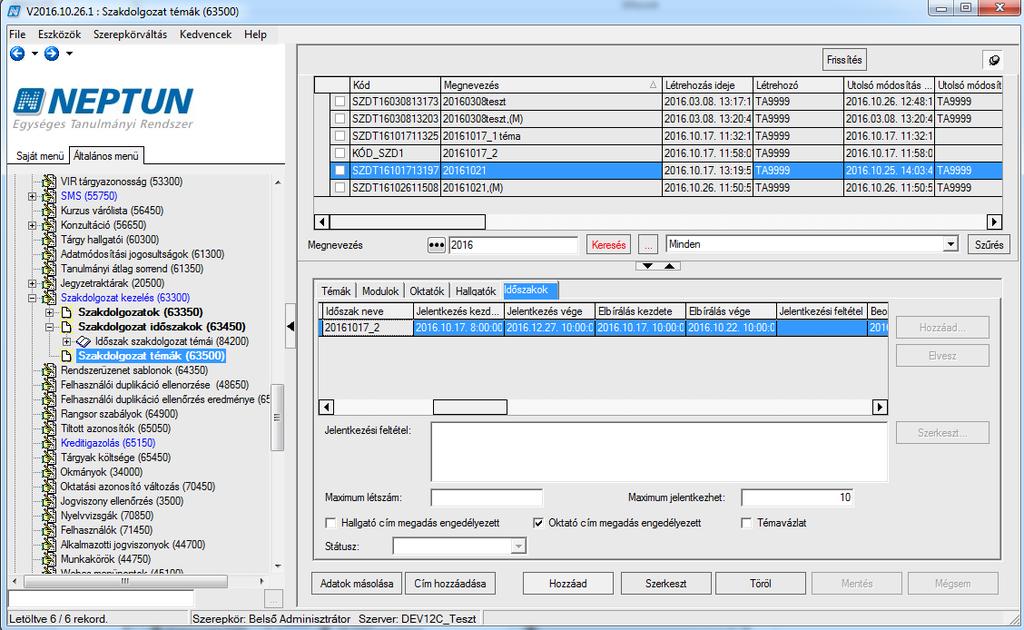Expand the SMS (55750) tree node

point(32,196)
